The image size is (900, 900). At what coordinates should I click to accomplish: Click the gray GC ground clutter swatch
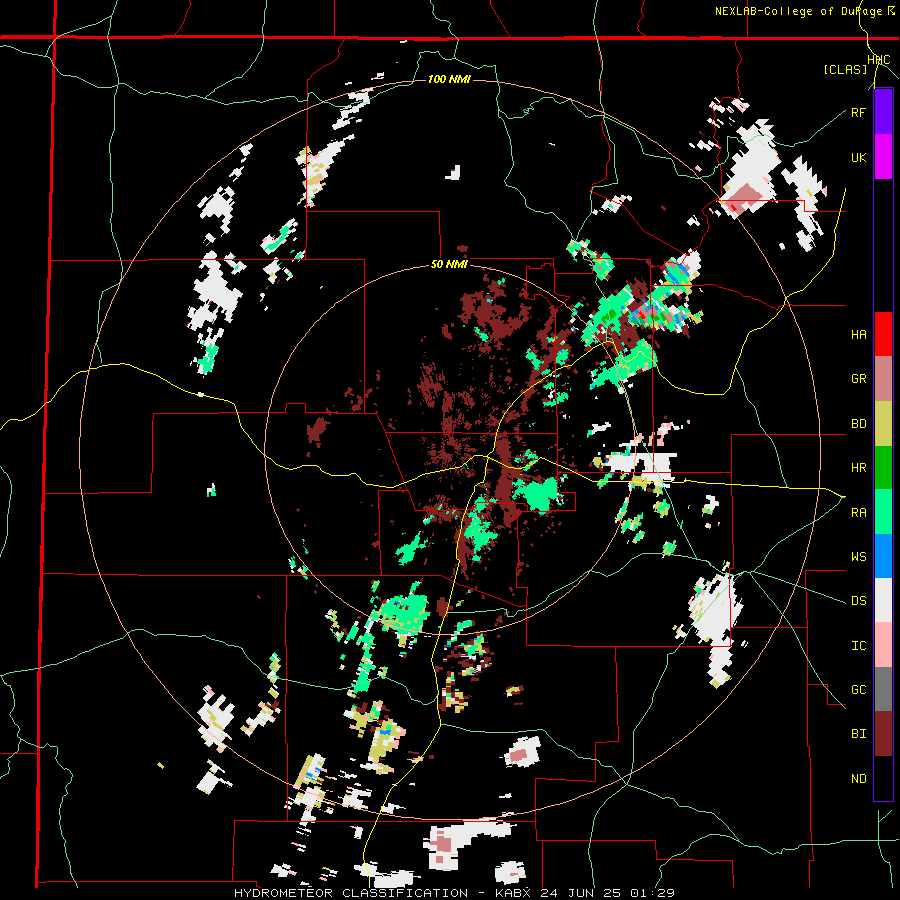[x=883, y=689]
